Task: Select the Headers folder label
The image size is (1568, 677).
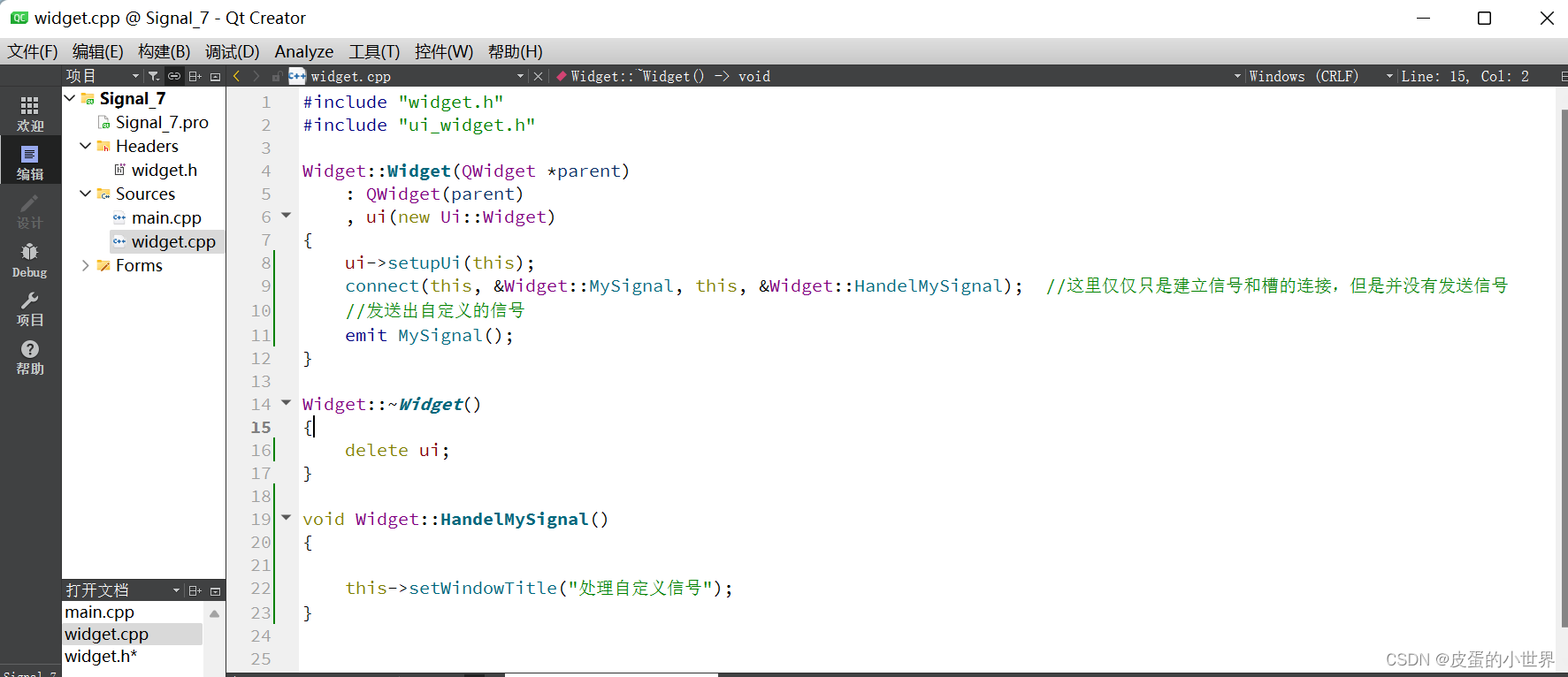Action: coord(147,146)
